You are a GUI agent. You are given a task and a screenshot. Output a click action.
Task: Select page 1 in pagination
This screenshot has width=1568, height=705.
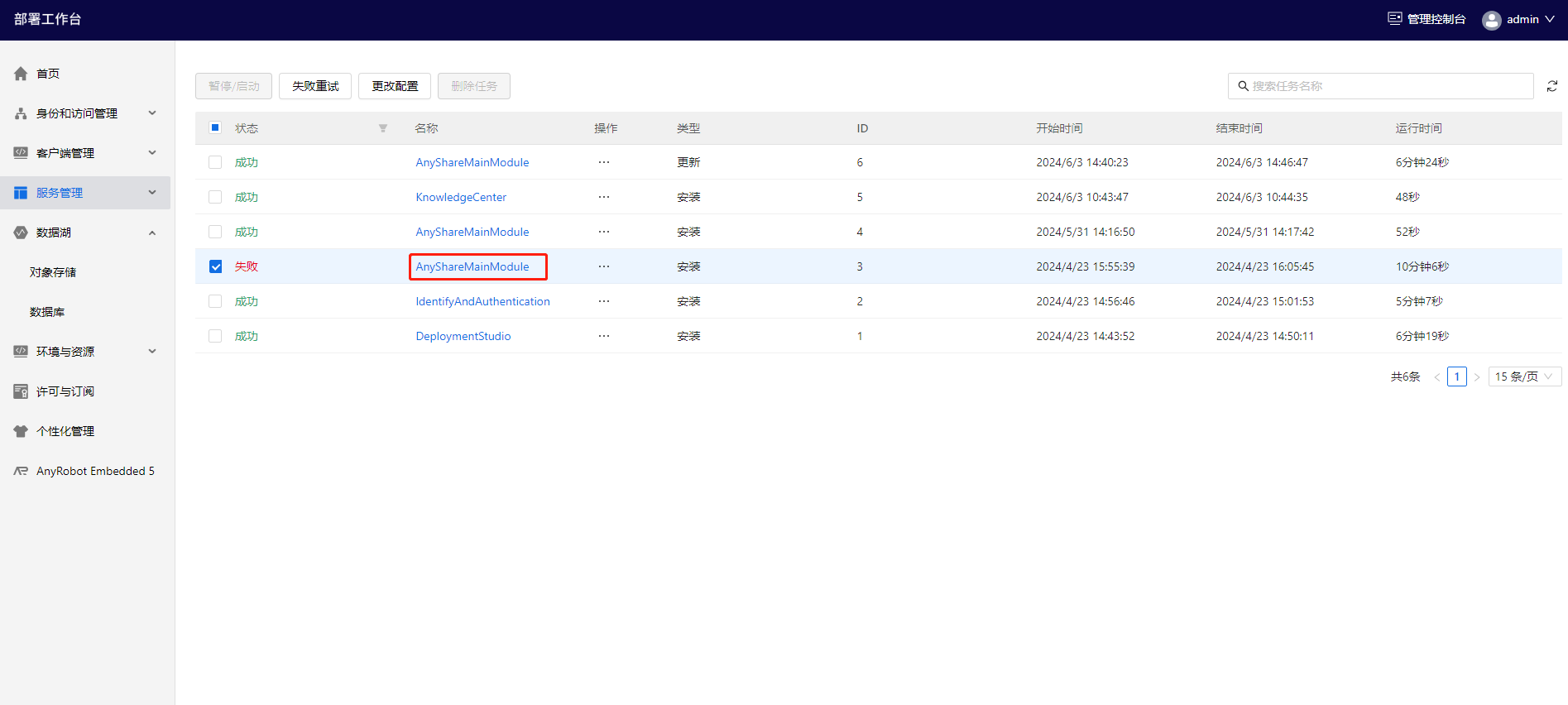[1457, 376]
